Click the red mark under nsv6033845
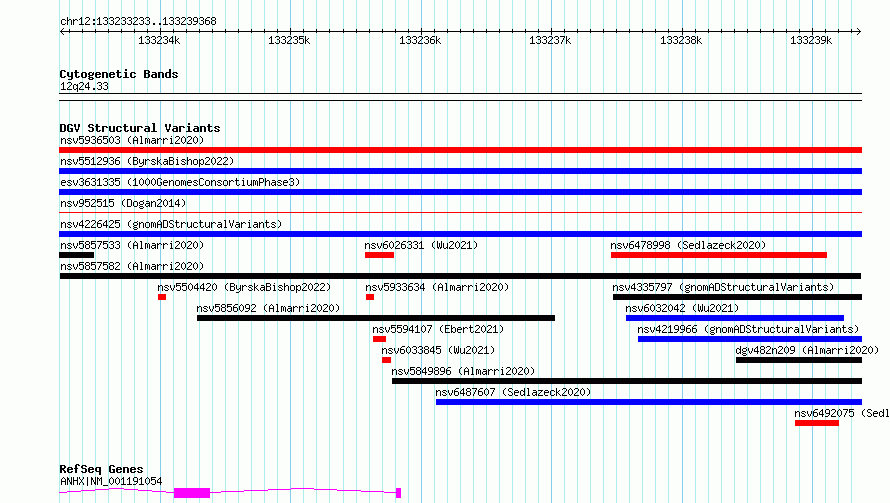The width and height of the screenshot is (890, 503). pos(387,360)
